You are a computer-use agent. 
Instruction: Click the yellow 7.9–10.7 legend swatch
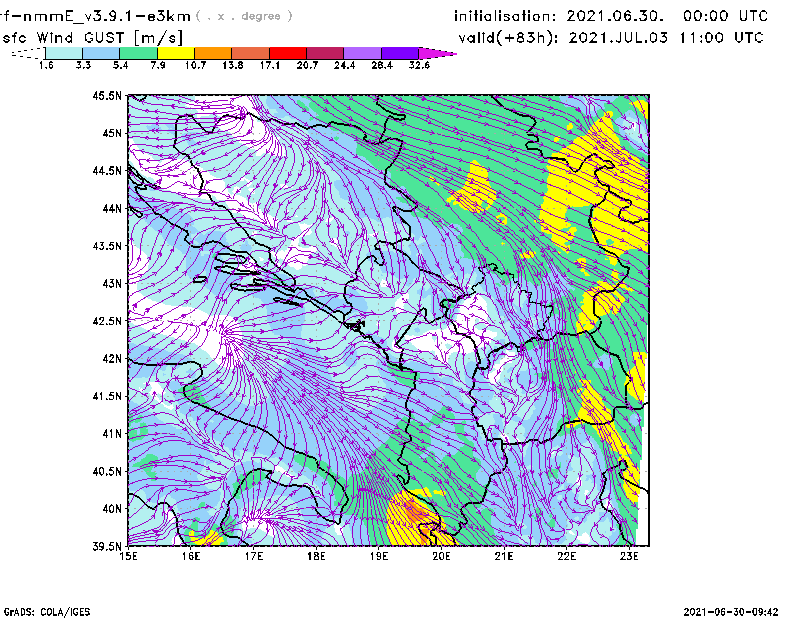176,53
